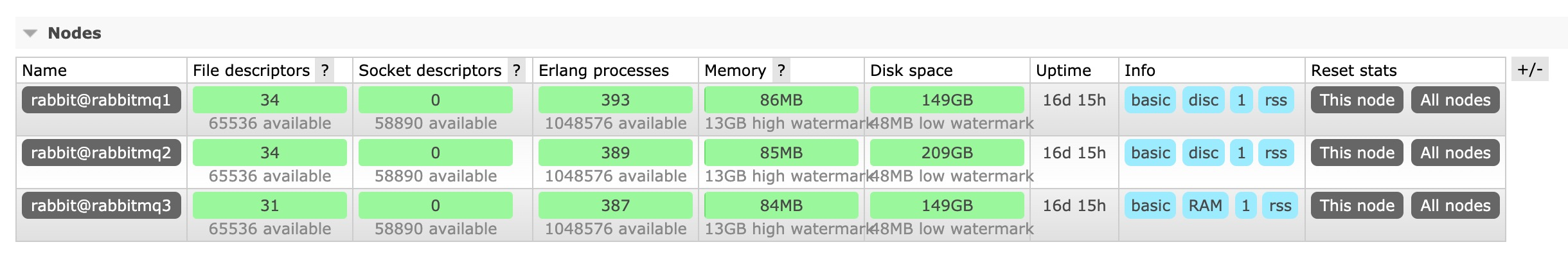
Task: Click the Nodes section heading
Action: [75, 33]
